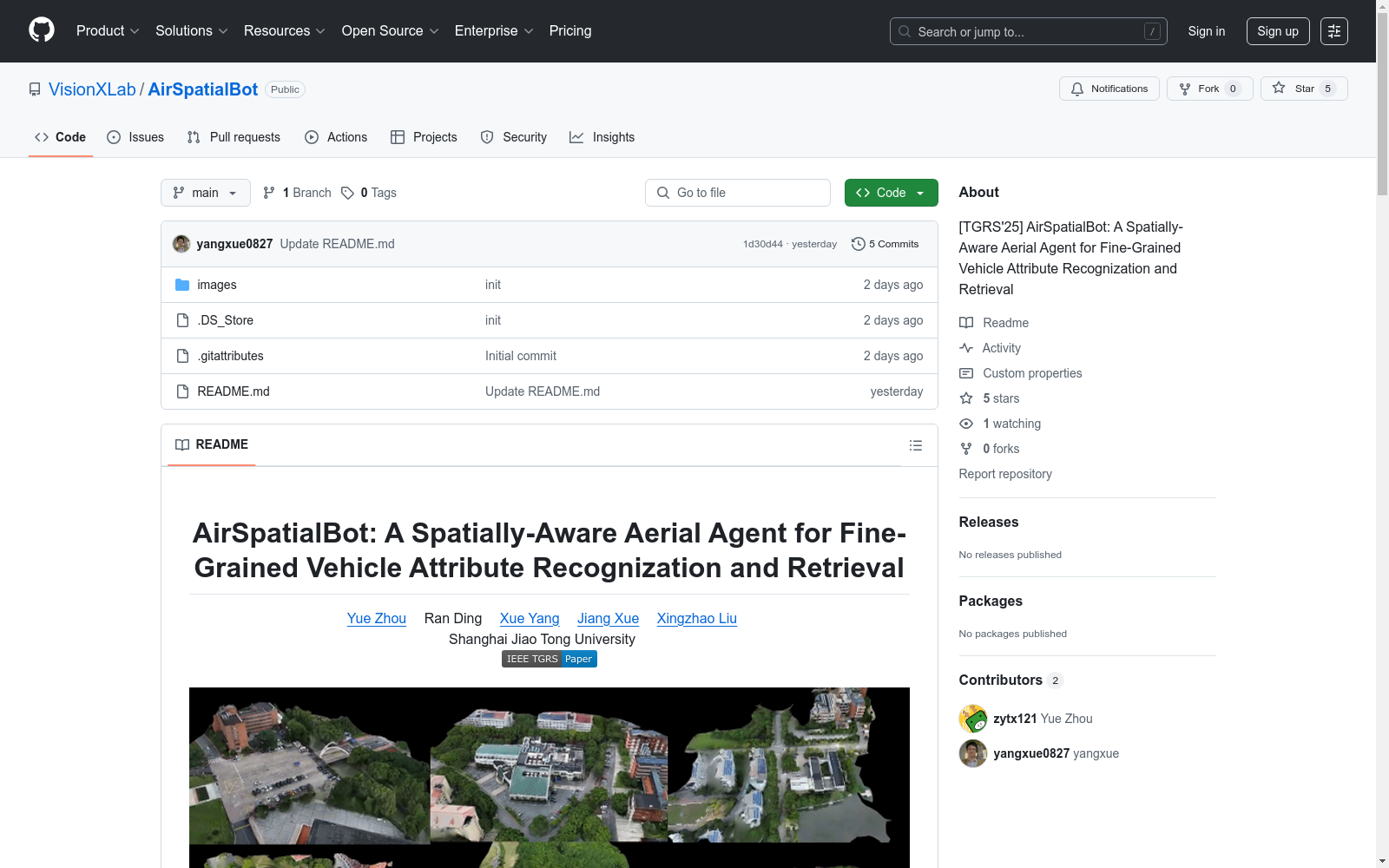1389x868 pixels.
Task: Switch to the Security tab
Action: tap(514, 137)
